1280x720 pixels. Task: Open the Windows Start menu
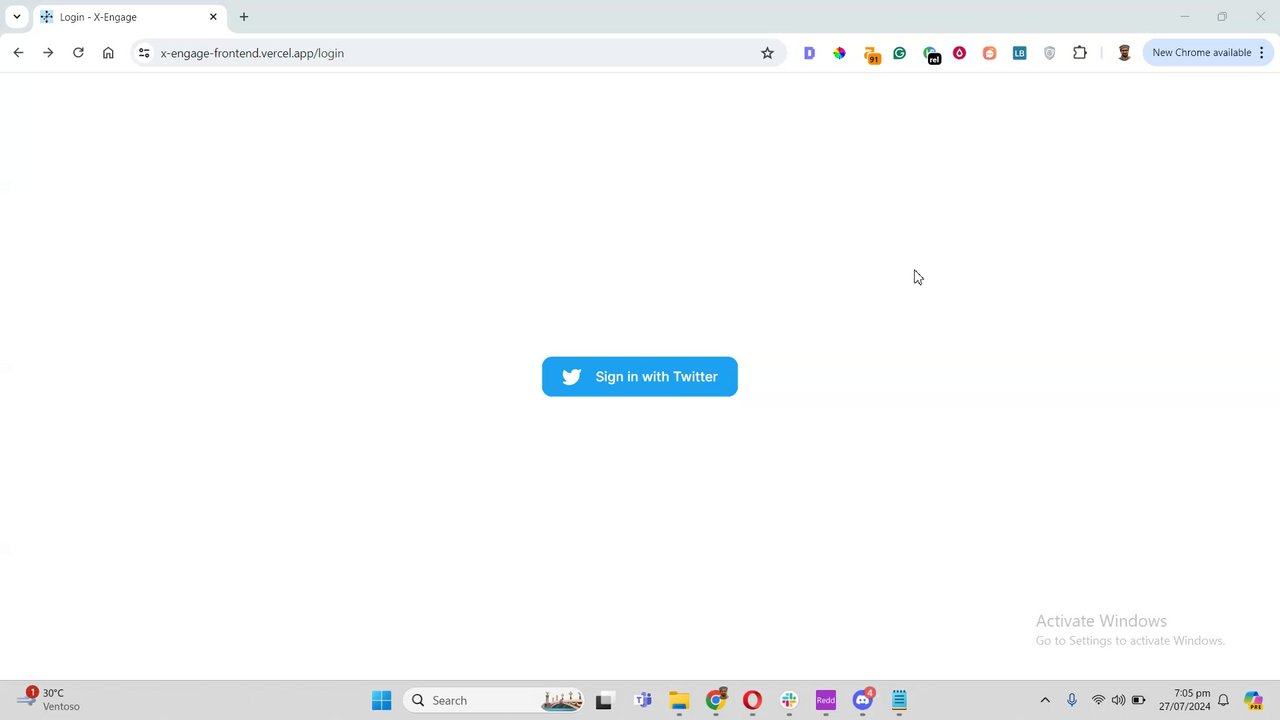382,700
